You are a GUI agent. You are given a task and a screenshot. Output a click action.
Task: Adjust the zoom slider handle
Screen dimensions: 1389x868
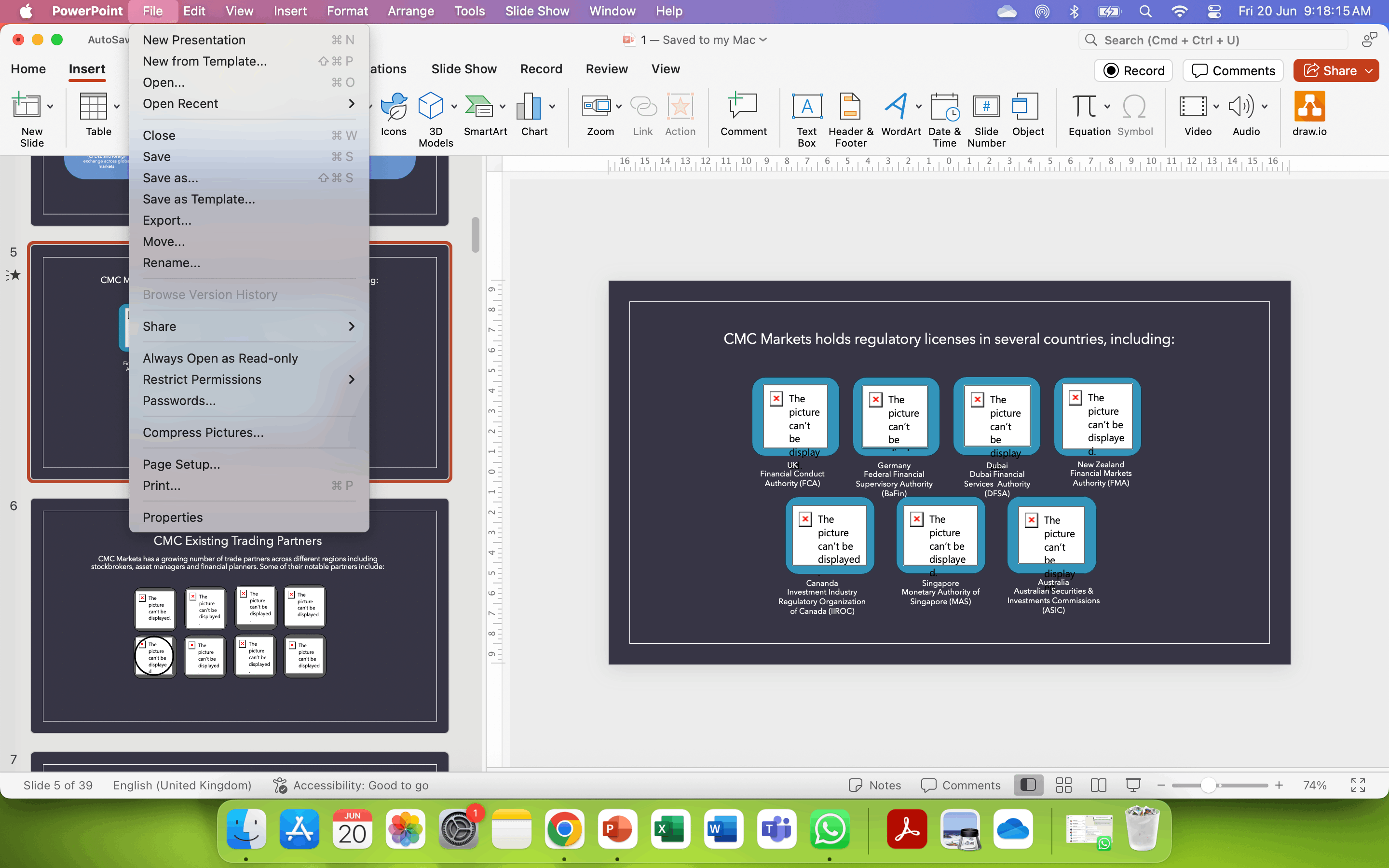[1208, 785]
